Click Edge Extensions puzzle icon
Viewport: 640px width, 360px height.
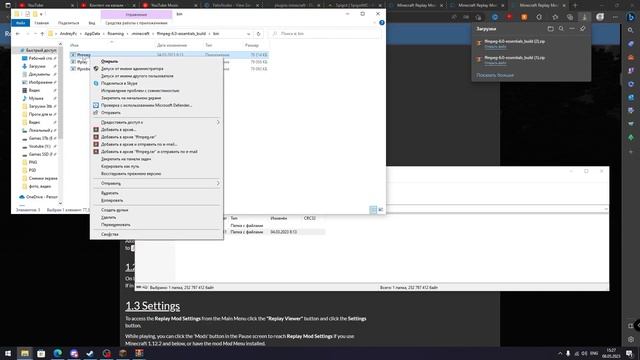[539, 17]
